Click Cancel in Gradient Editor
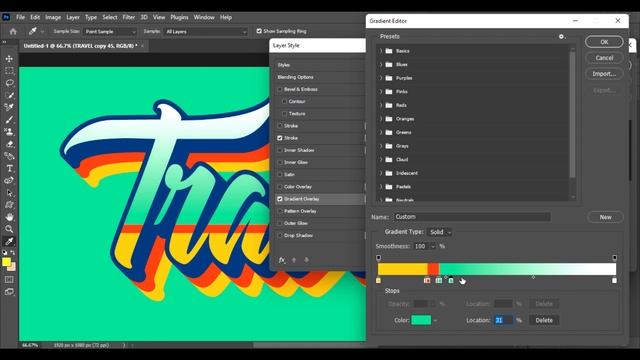Viewport: 640px width, 360px height. [604, 58]
